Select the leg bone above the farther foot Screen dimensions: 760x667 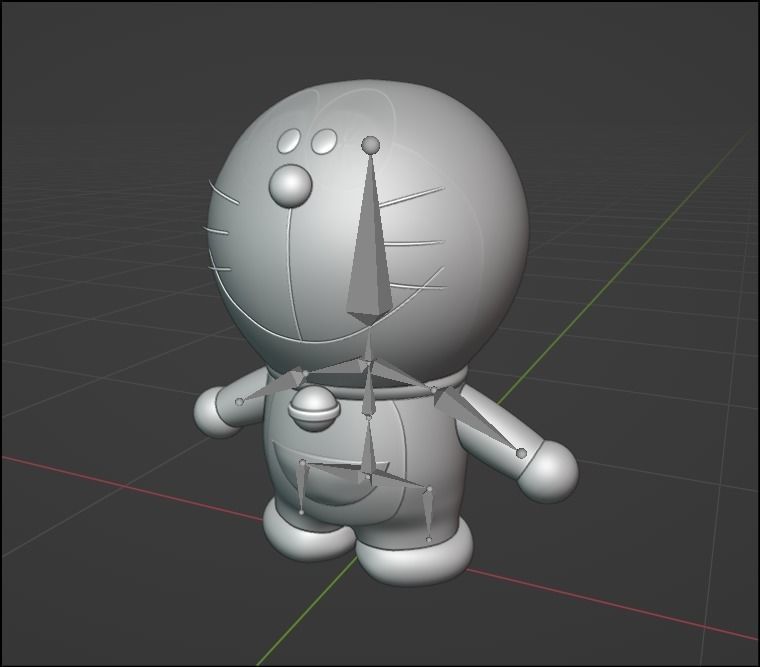pos(302,487)
